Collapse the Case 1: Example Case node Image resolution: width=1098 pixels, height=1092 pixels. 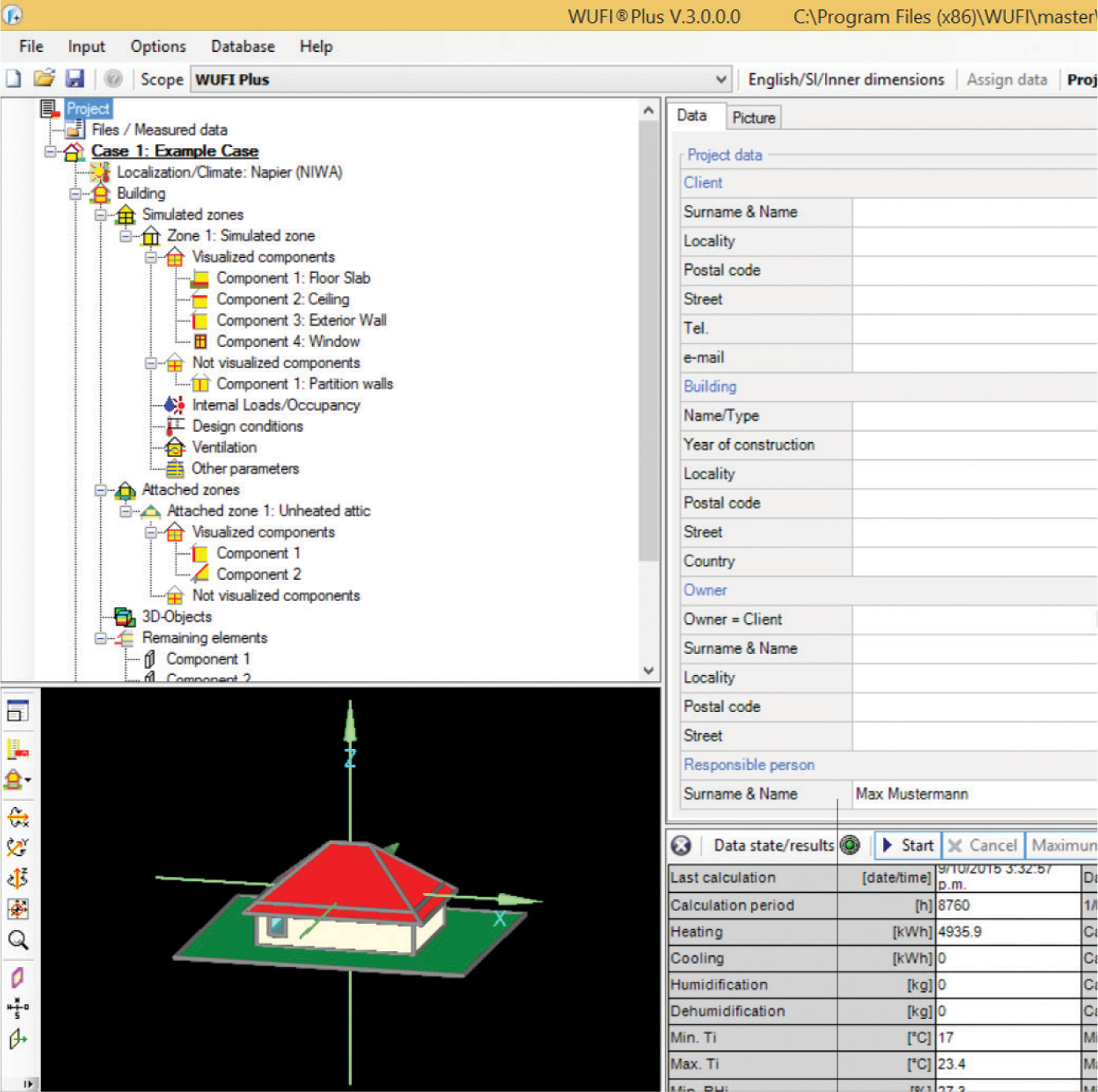(50, 151)
